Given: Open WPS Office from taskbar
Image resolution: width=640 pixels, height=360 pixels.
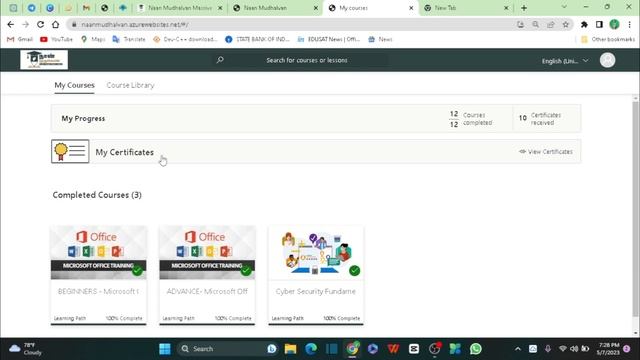Looking at the screenshot, I should (393, 349).
